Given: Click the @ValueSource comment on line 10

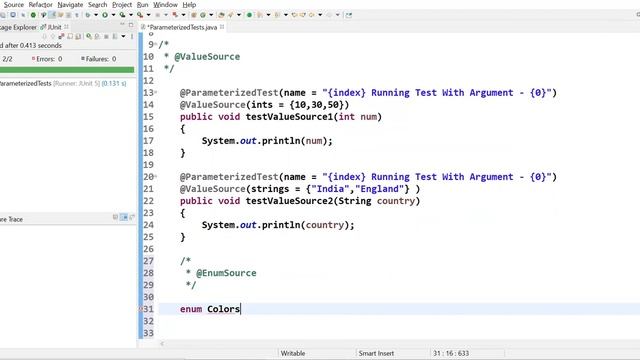Looking at the screenshot, I should 207,57.
